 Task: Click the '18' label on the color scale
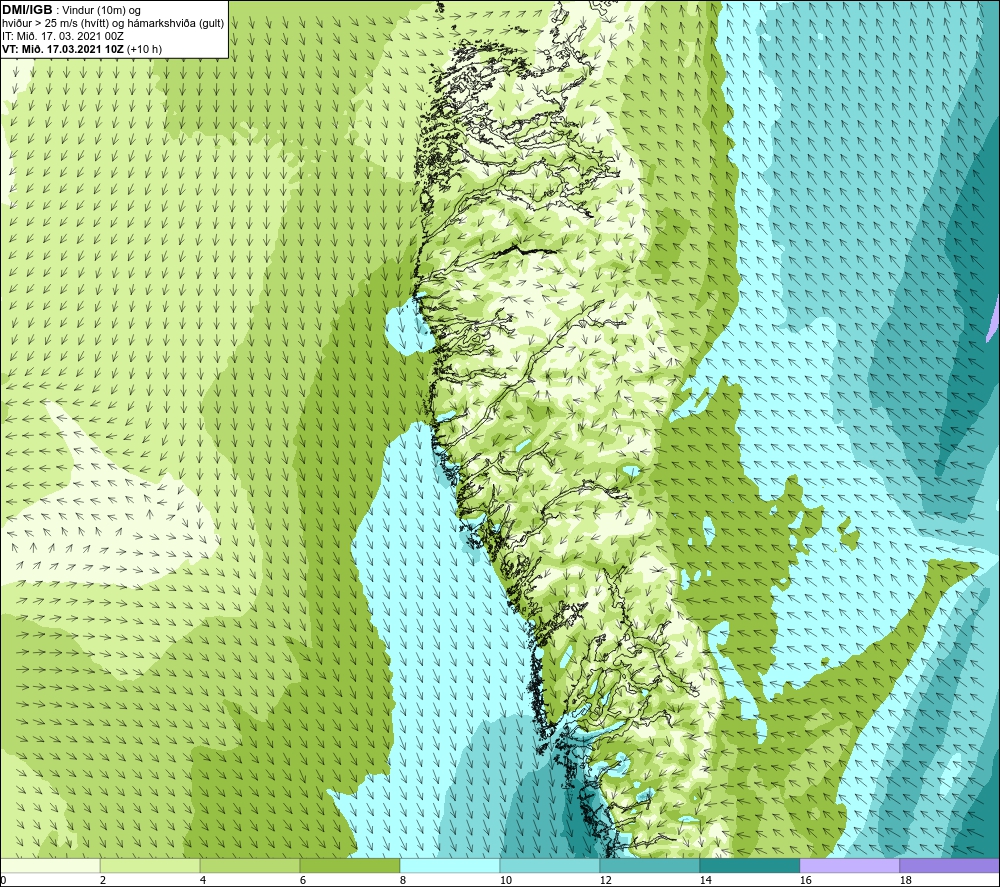(905, 880)
